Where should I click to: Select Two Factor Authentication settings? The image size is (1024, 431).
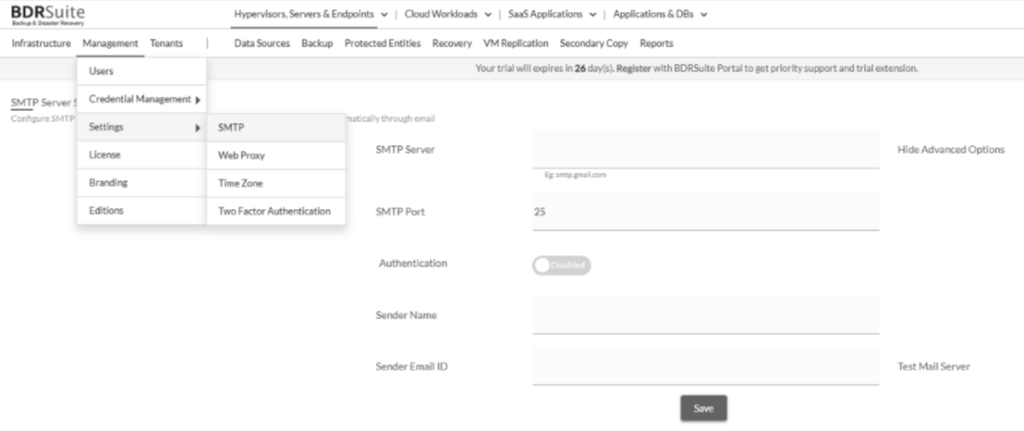coord(276,211)
